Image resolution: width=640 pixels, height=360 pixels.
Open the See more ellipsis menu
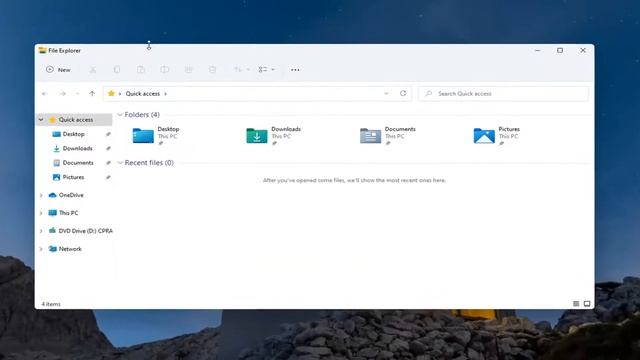pyautogui.click(x=295, y=70)
